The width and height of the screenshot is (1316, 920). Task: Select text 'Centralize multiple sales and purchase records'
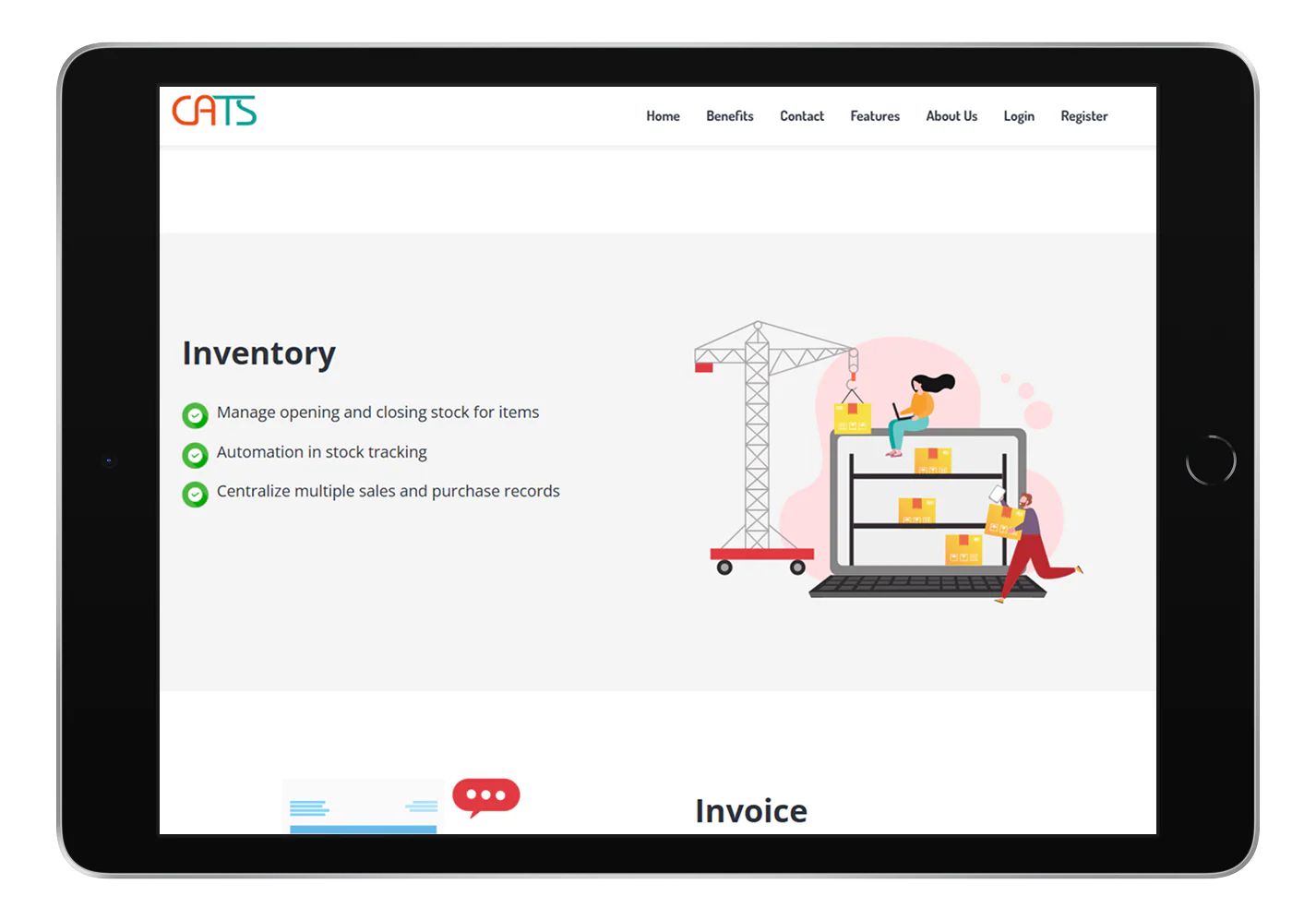pyautogui.click(x=389, y=491)
